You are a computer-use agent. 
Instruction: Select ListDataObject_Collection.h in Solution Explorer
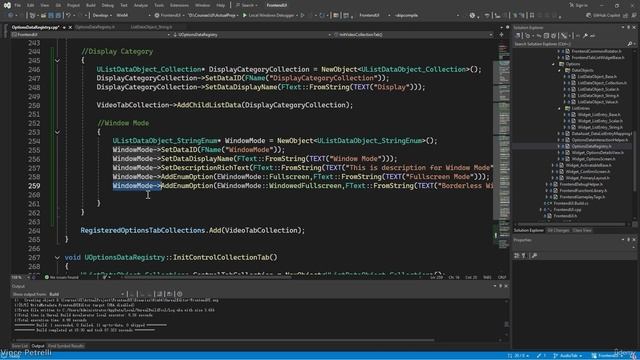(x=601, y=83)
